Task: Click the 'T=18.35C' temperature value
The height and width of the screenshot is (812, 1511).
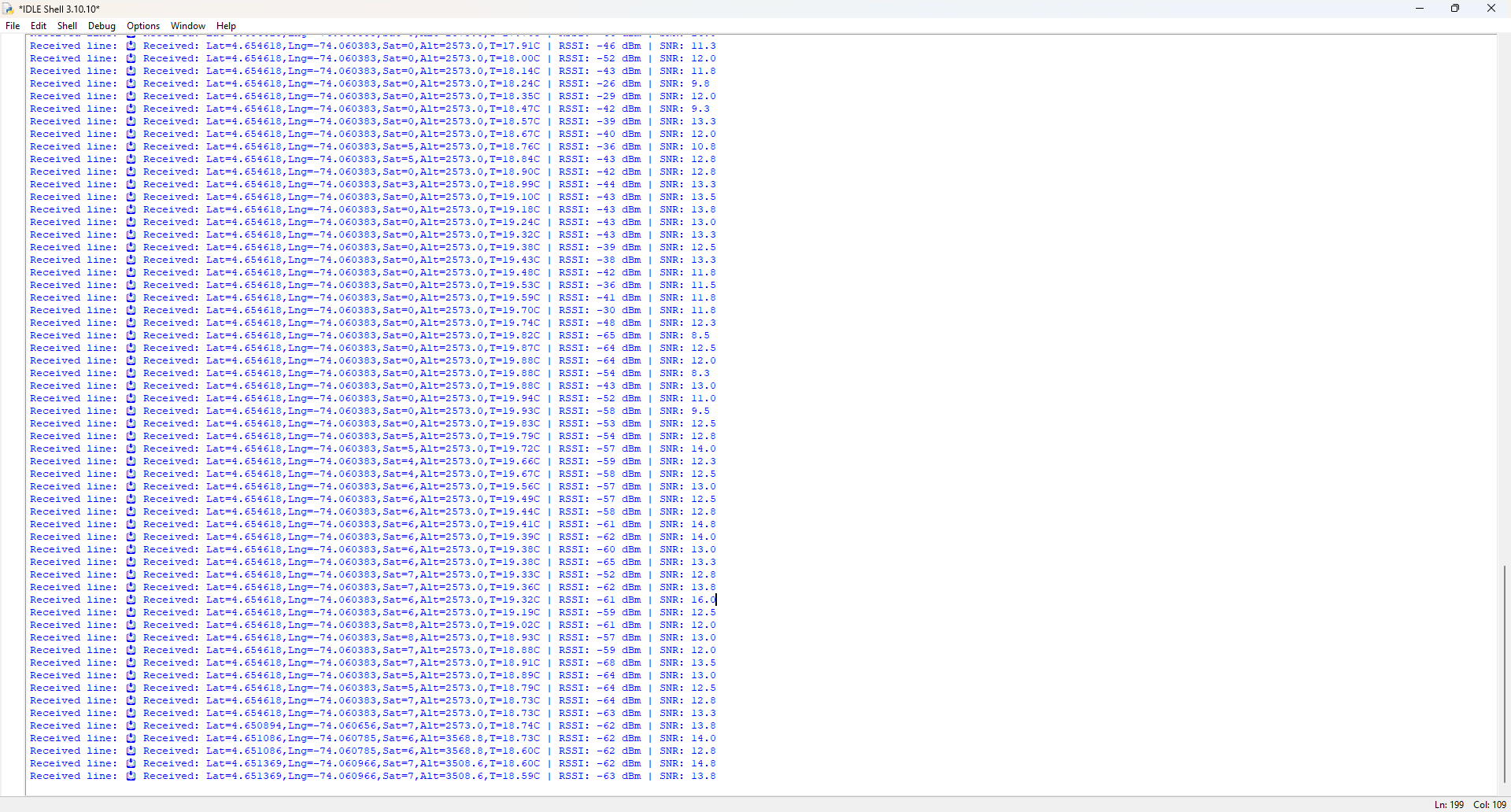Action: click(x=515, y=96)
